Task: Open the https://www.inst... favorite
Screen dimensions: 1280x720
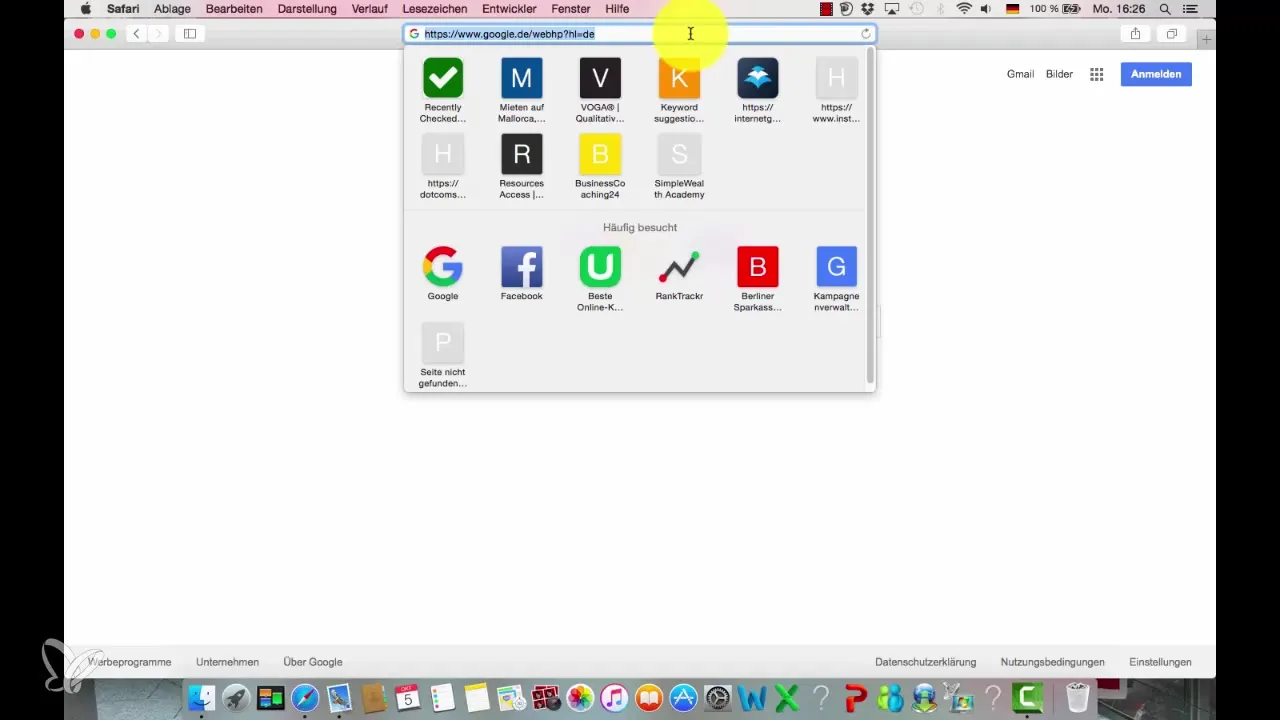Action: (837, 90)
